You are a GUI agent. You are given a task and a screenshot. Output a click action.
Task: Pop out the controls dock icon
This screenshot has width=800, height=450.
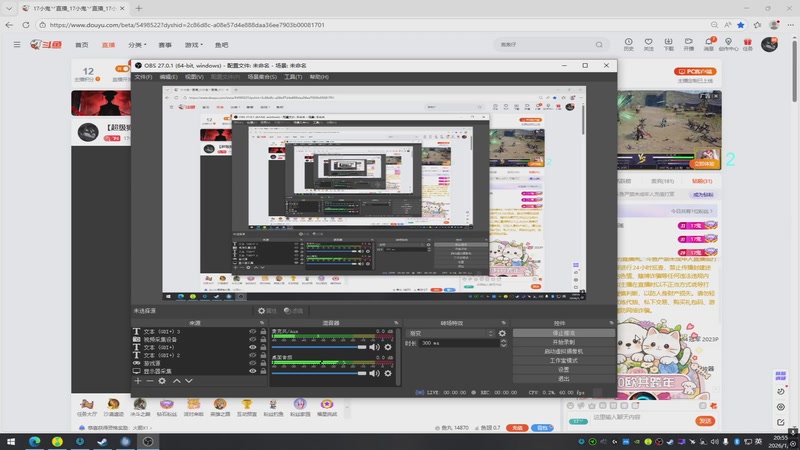(x=611, y=322)
